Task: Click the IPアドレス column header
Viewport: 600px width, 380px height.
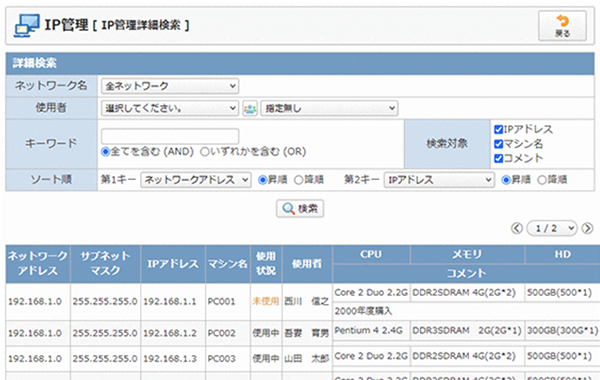Action: pos(173,264)
